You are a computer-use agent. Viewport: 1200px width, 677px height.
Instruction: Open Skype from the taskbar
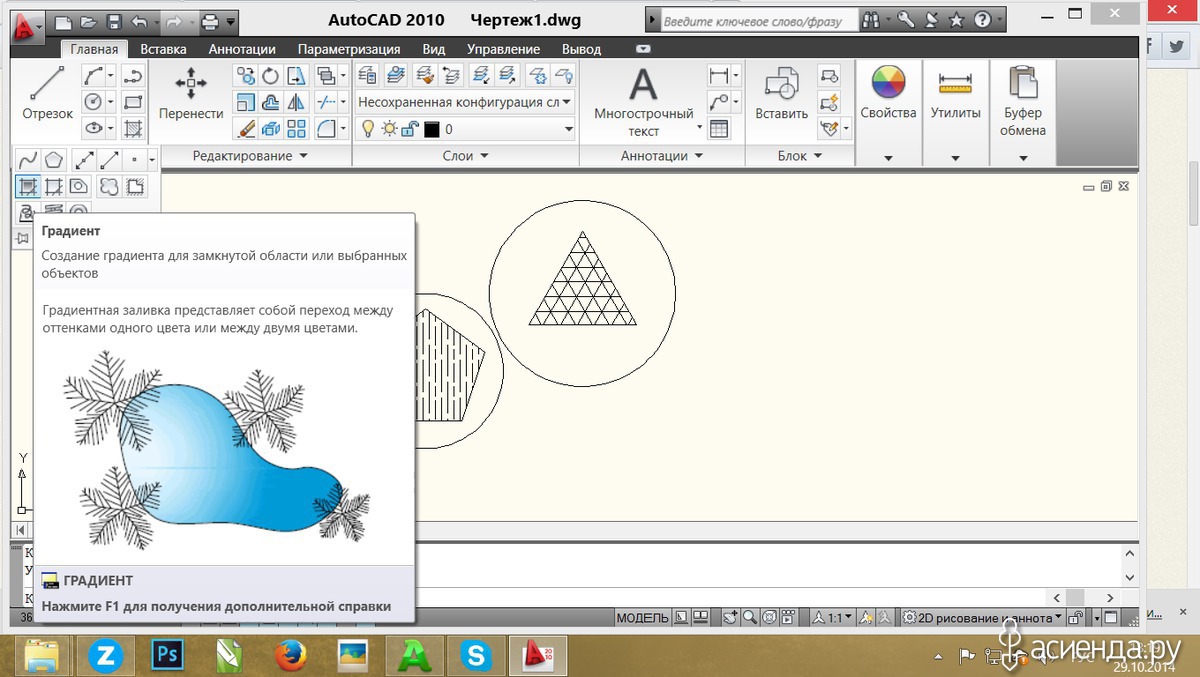(x=477, y=655)
